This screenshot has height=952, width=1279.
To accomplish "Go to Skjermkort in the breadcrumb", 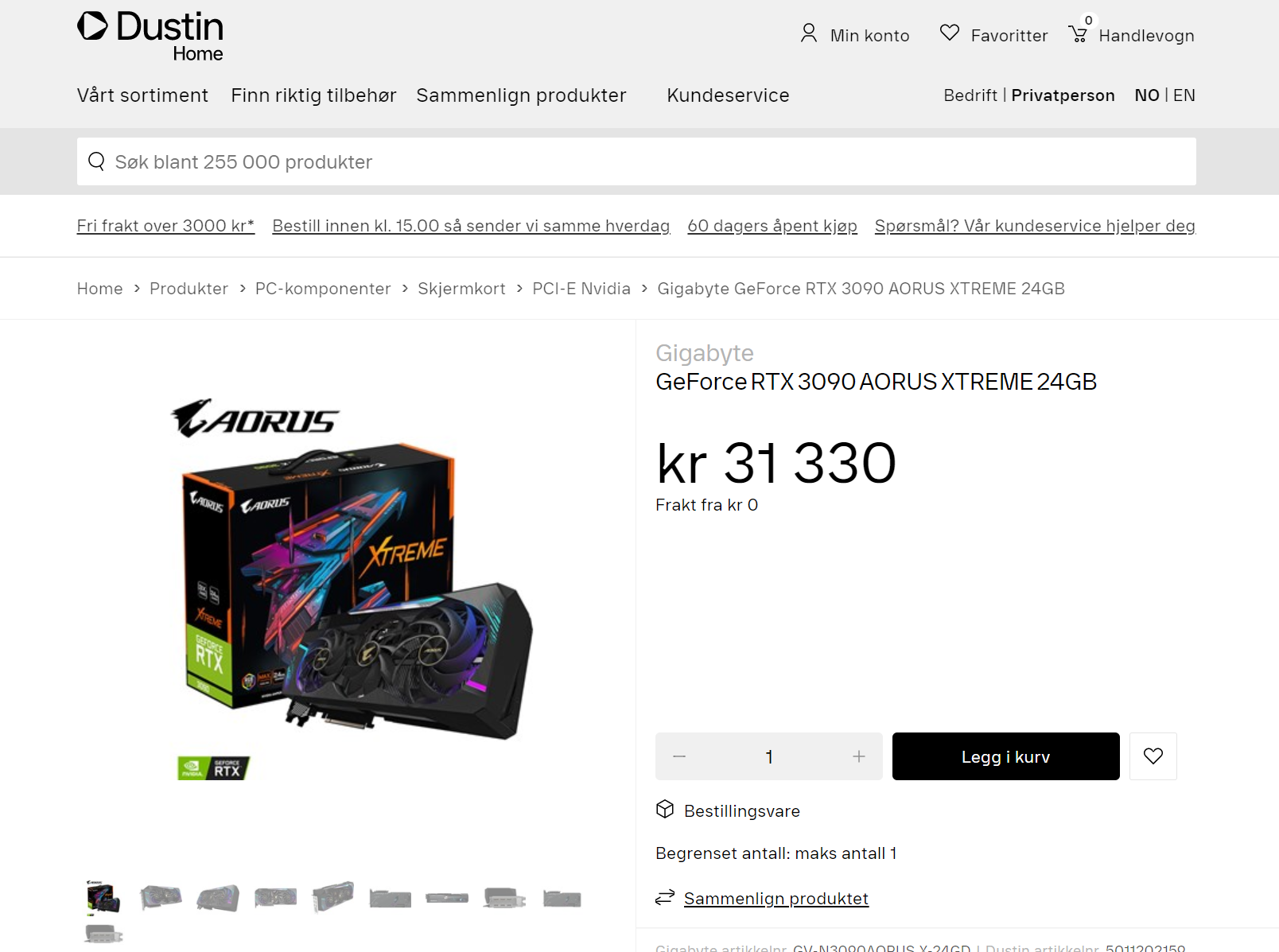I will pos(461,289).
